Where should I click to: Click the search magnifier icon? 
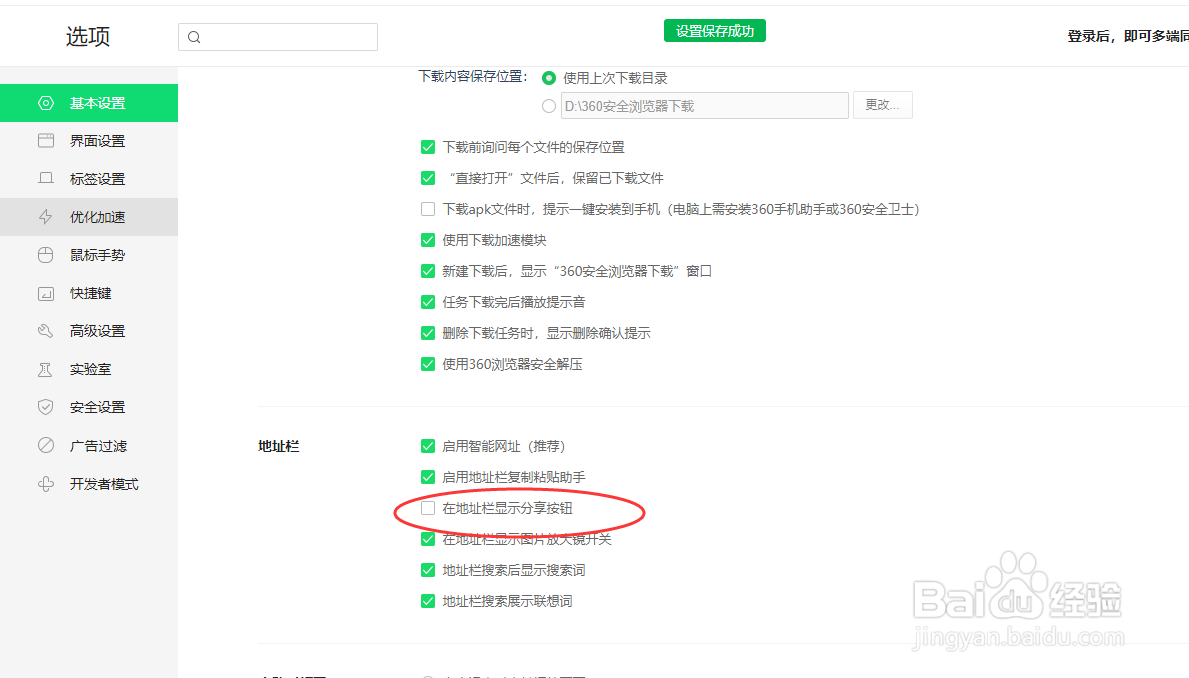coord(194,37)
